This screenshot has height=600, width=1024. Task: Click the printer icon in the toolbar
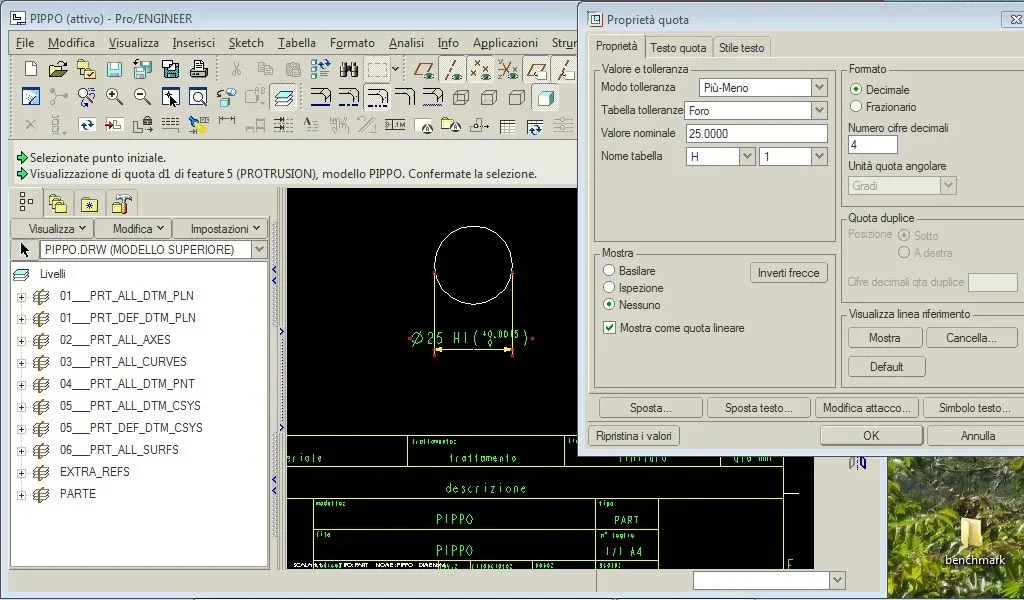[199, 69]
